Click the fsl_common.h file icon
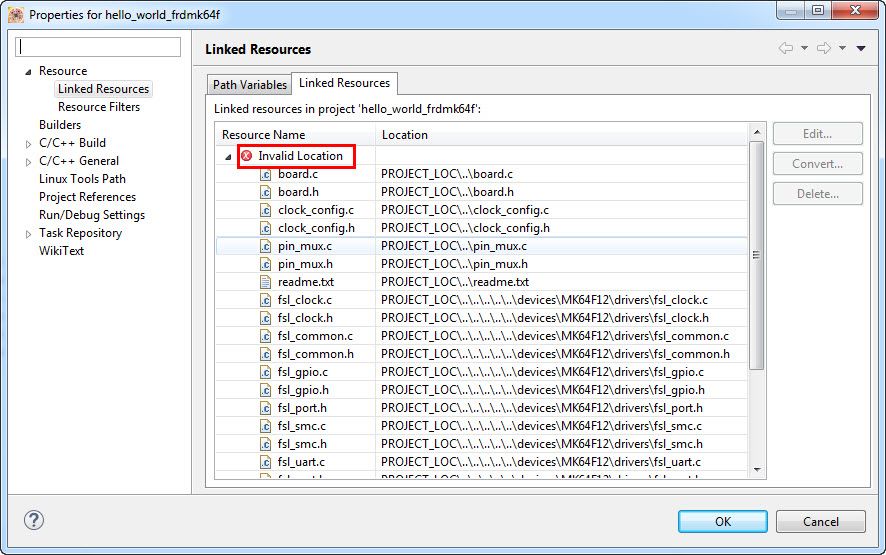 (x=266, y=354)
